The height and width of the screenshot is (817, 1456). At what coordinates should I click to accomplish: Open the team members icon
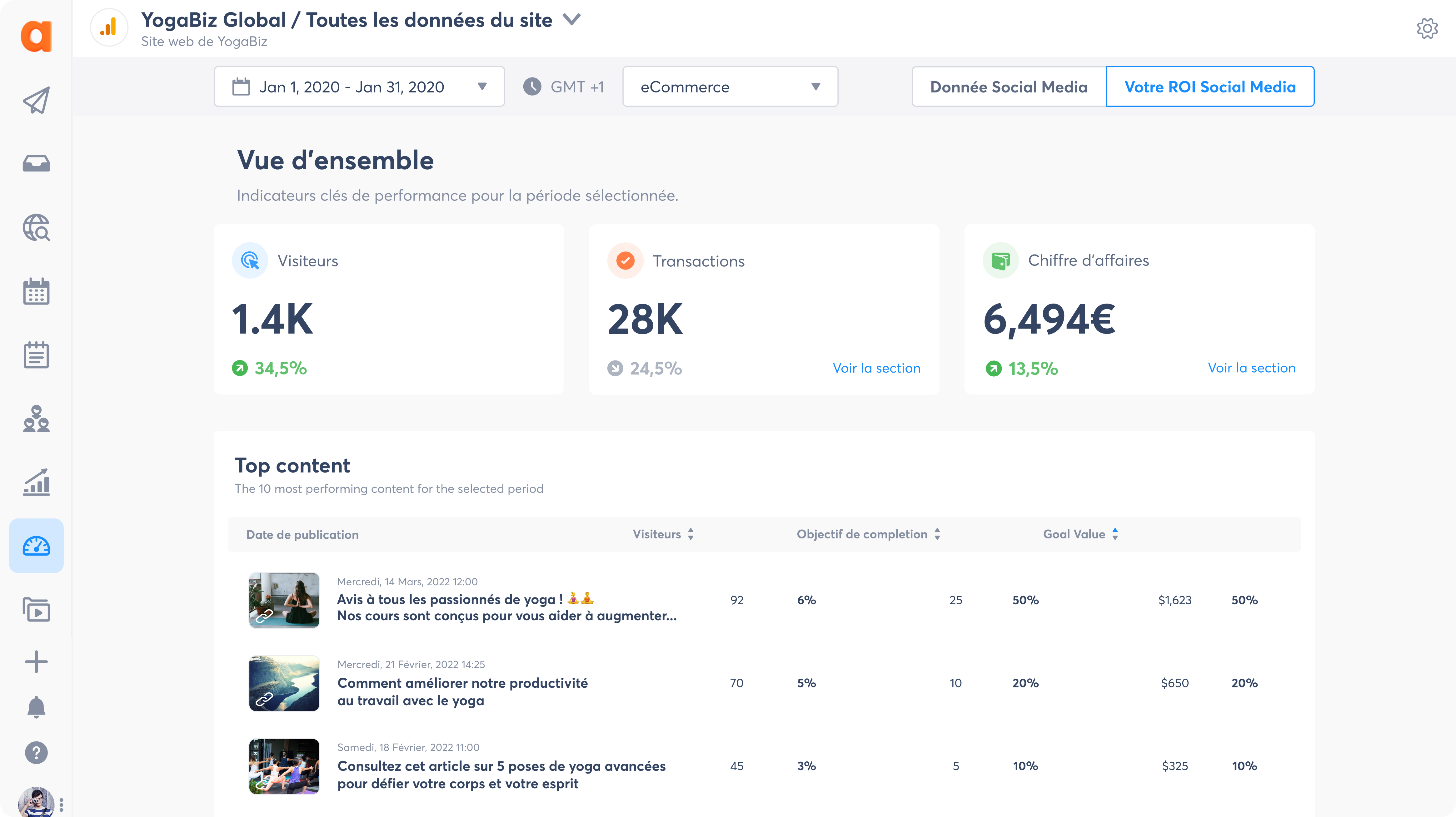point(36,419)
